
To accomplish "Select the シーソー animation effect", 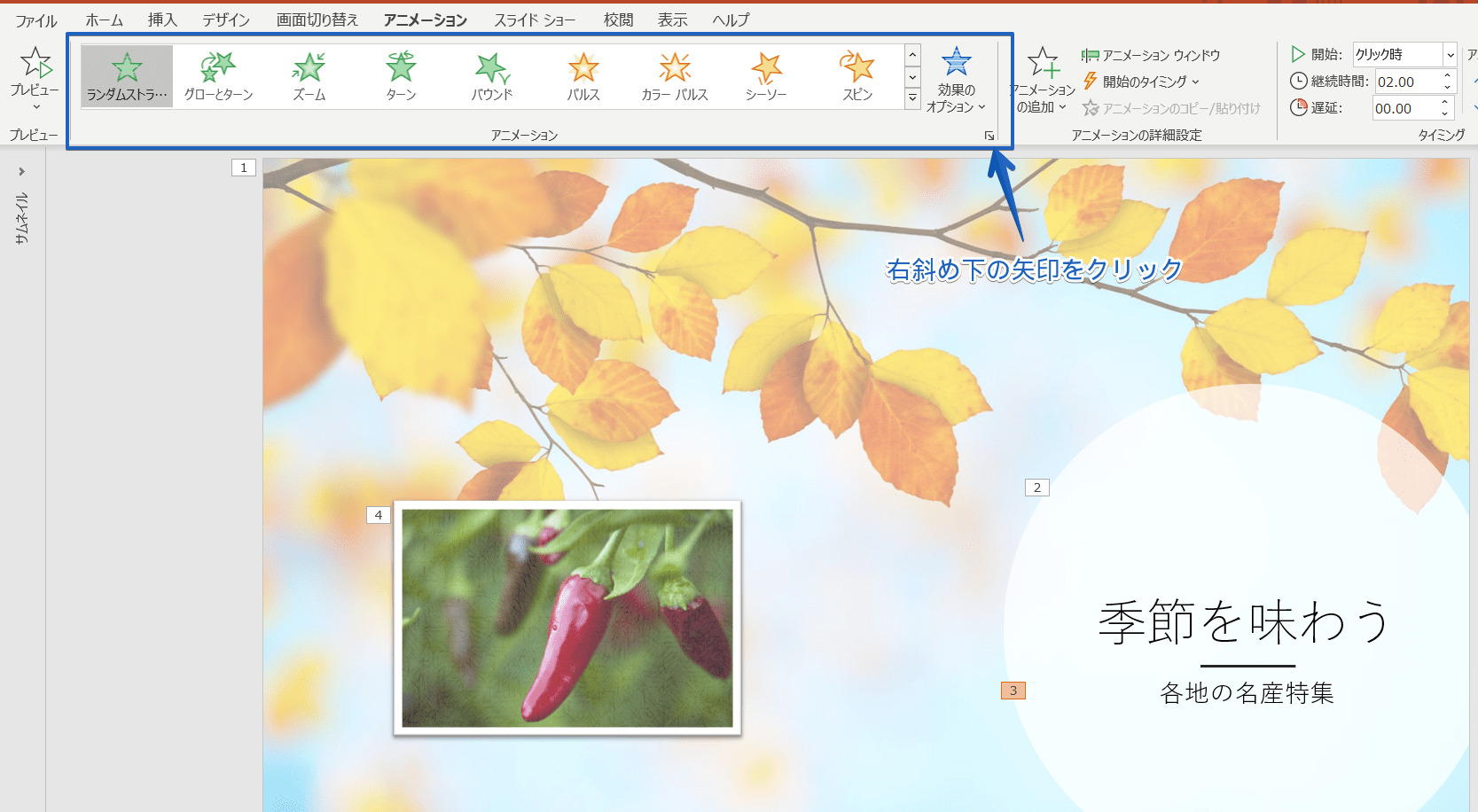I will [766, 76].
